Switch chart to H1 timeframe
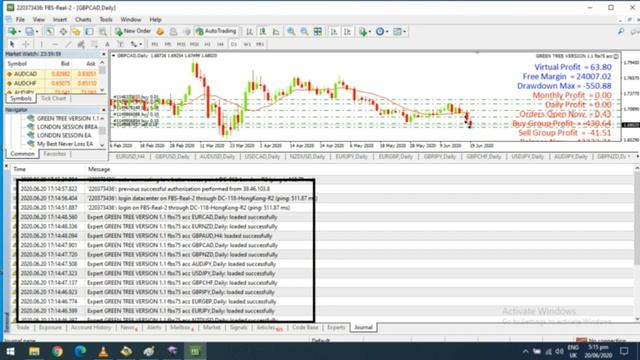This screenshot has width=640, height=360. (207, 44)
